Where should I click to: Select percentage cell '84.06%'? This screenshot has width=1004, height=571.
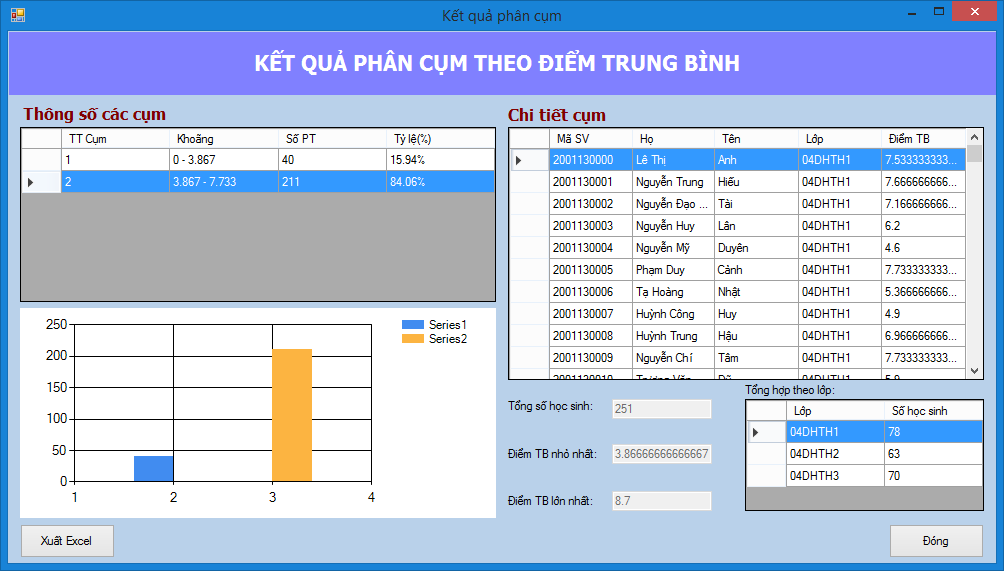pos(441,182)
